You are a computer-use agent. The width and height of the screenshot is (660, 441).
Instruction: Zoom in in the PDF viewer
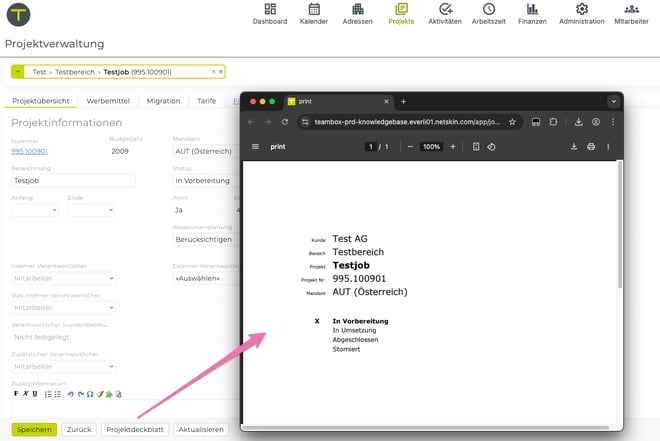click(x=453, y=146)
